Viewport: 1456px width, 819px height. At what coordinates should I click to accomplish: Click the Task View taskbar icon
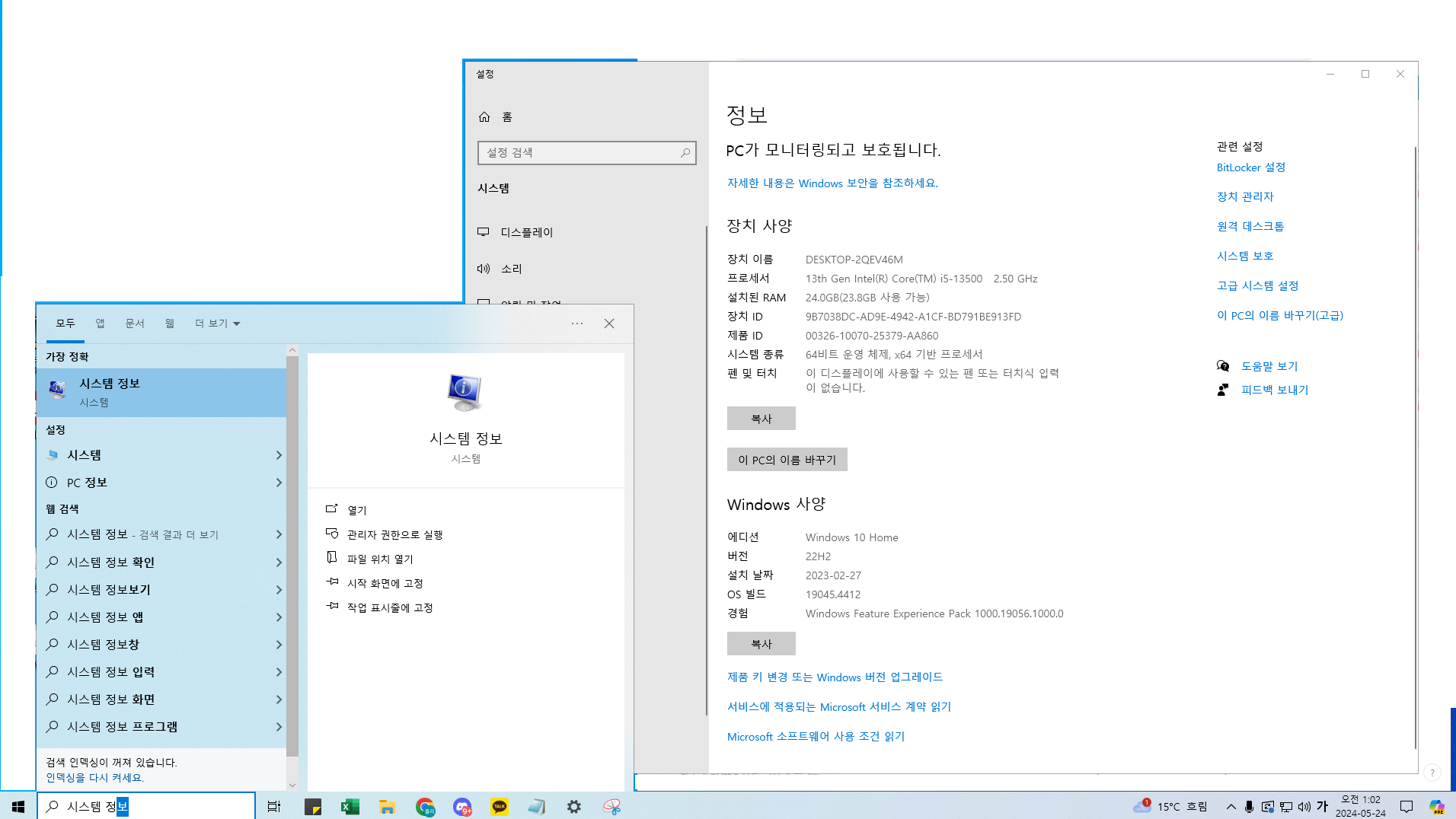(x=274, y=806)
